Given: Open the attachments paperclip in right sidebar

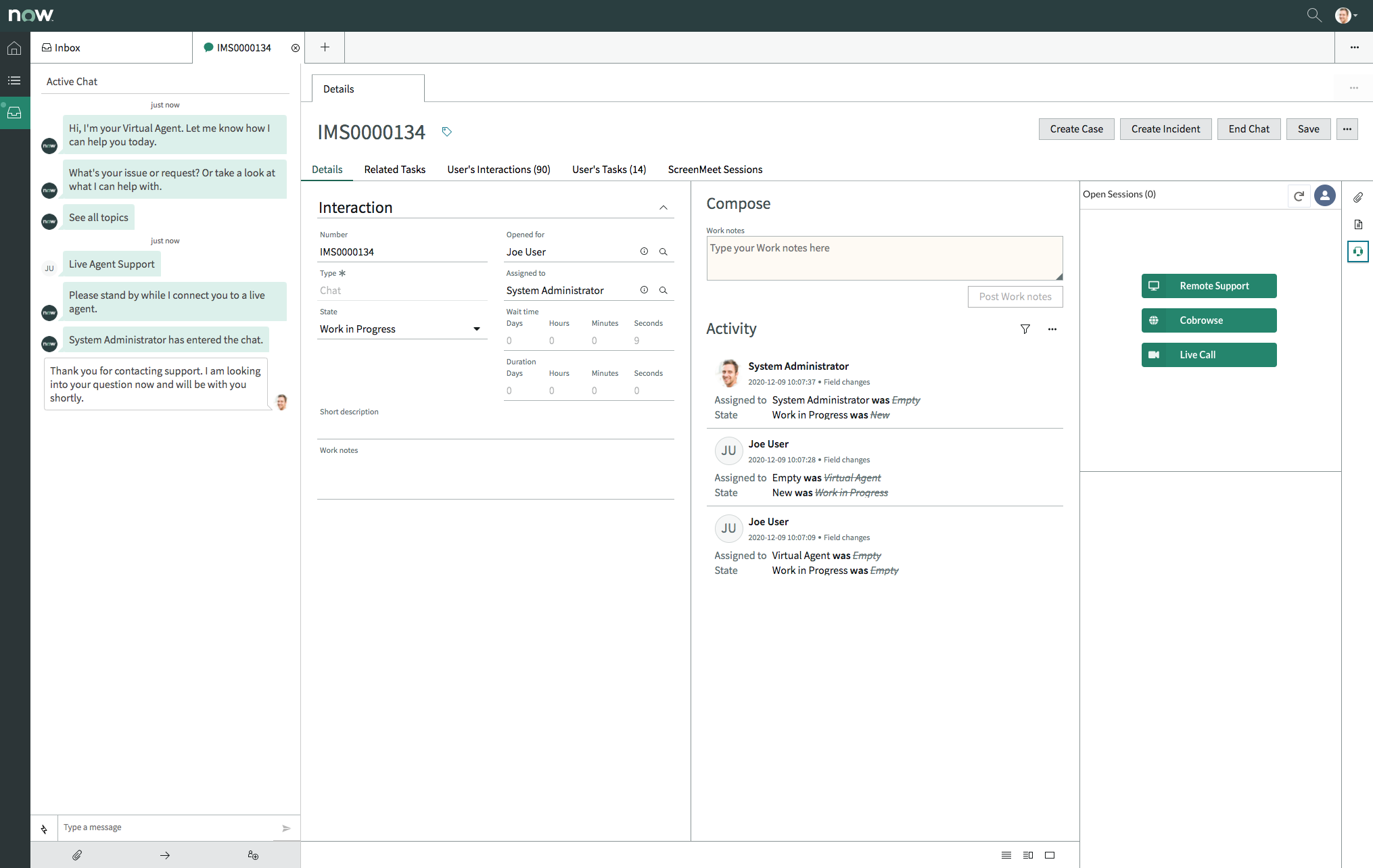Looking at the screenshot, I should [x=1357, y=197].
